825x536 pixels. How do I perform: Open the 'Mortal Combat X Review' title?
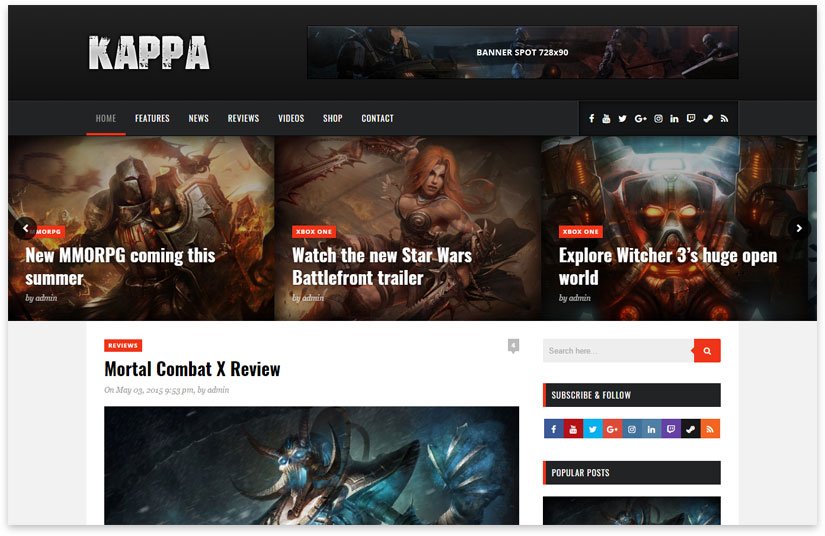coord(193,369)
